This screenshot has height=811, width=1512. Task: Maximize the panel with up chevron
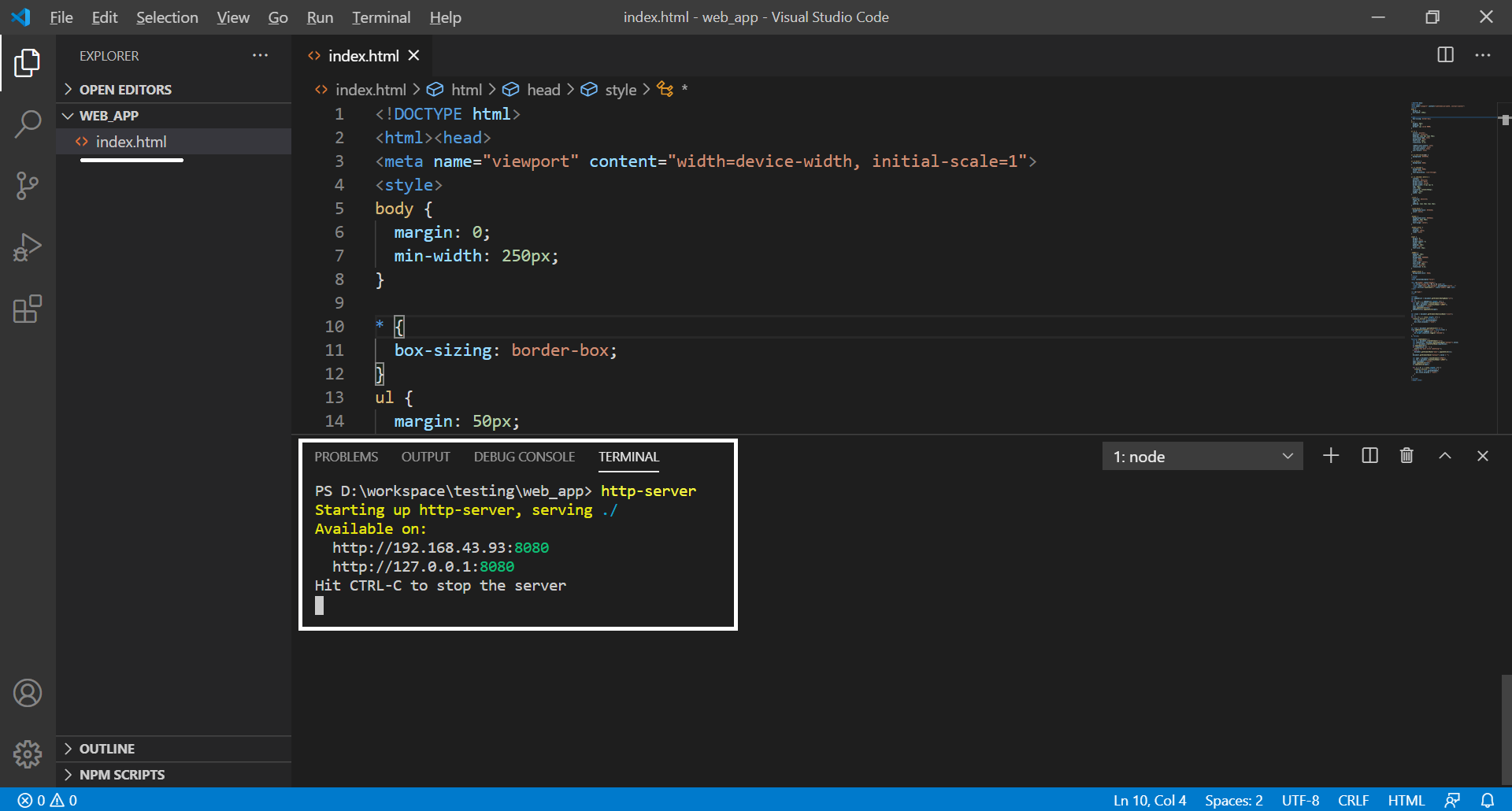click(x=1445, y=456)
